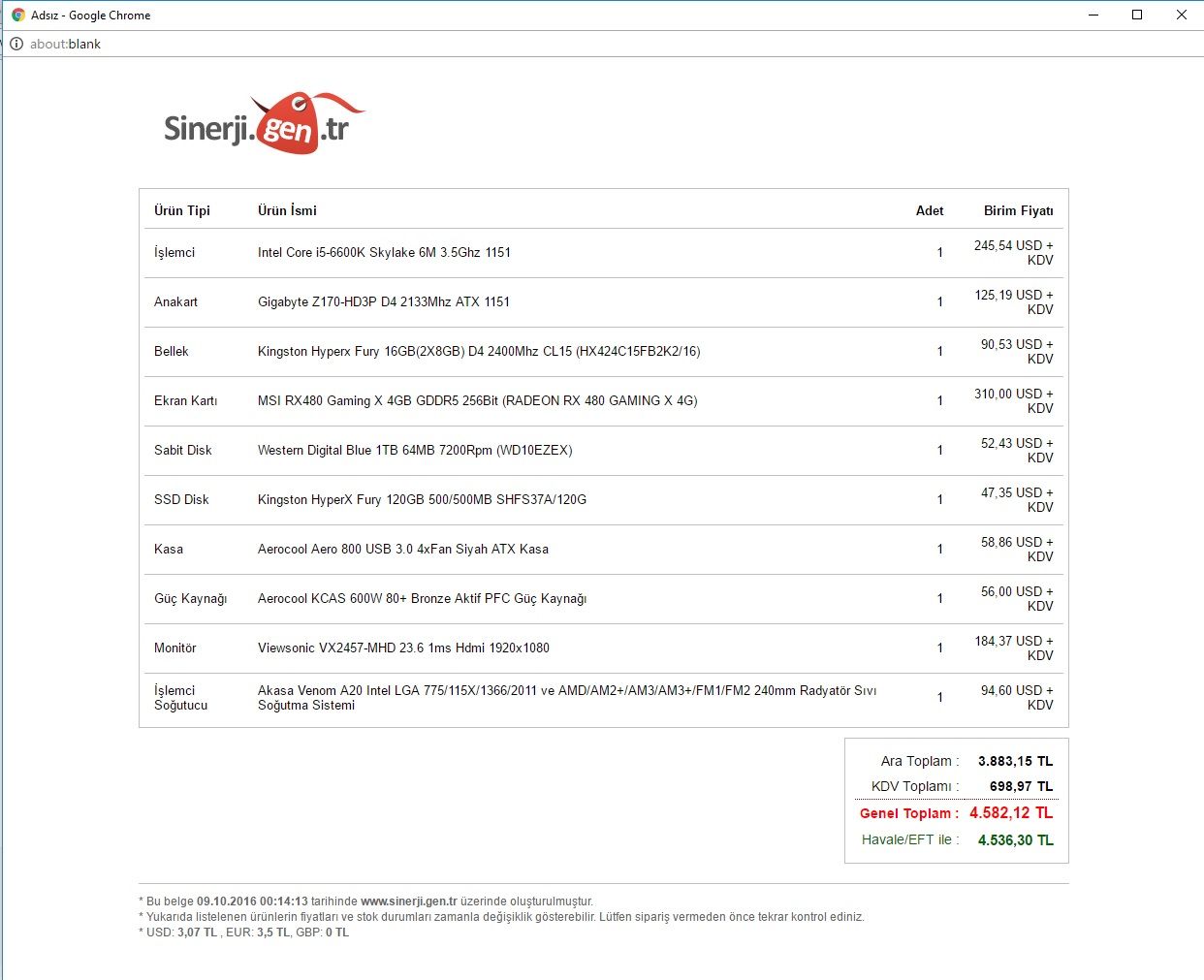Select 'Western Digital Blue 1TB' product name

tap(415, 450)
